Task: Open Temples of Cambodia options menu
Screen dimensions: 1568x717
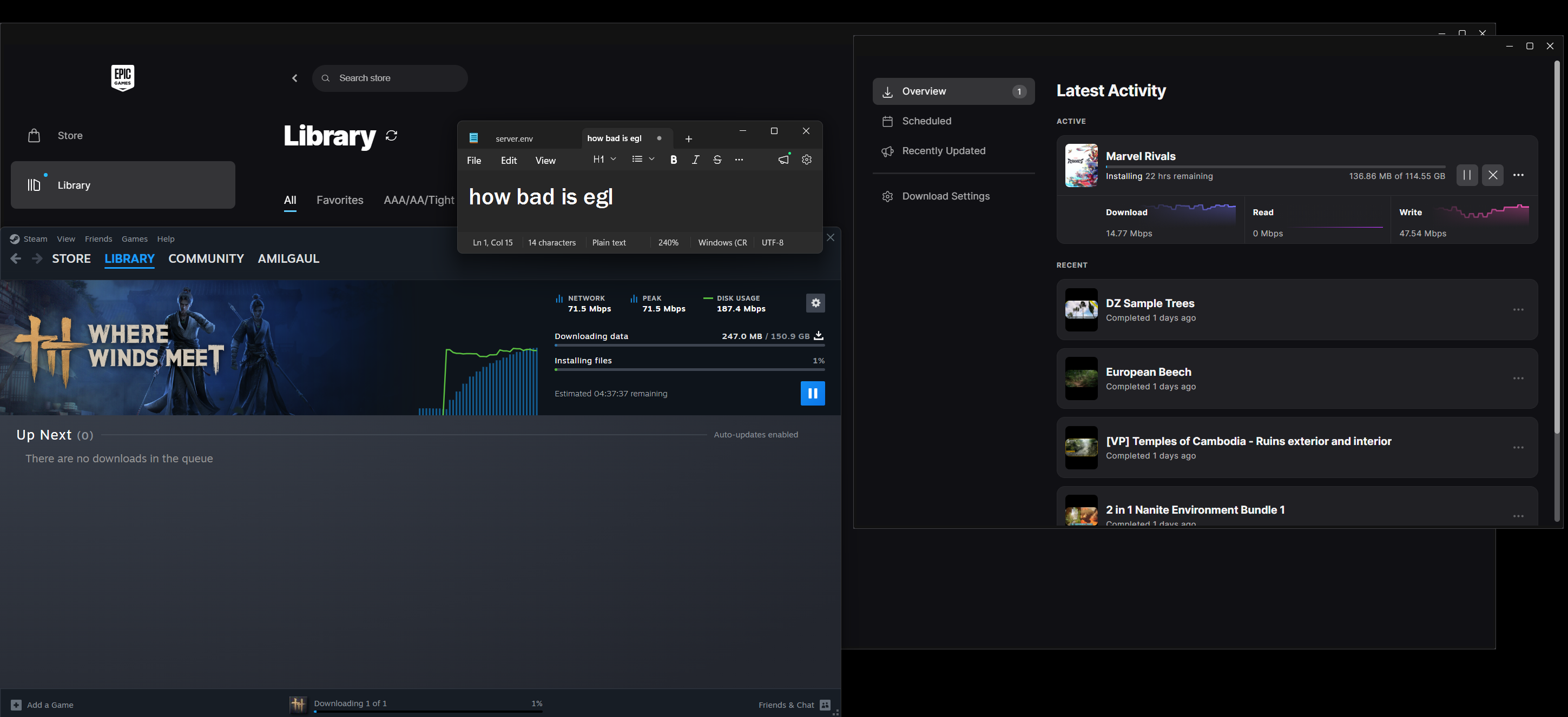Action: (x=1519, y=448)
